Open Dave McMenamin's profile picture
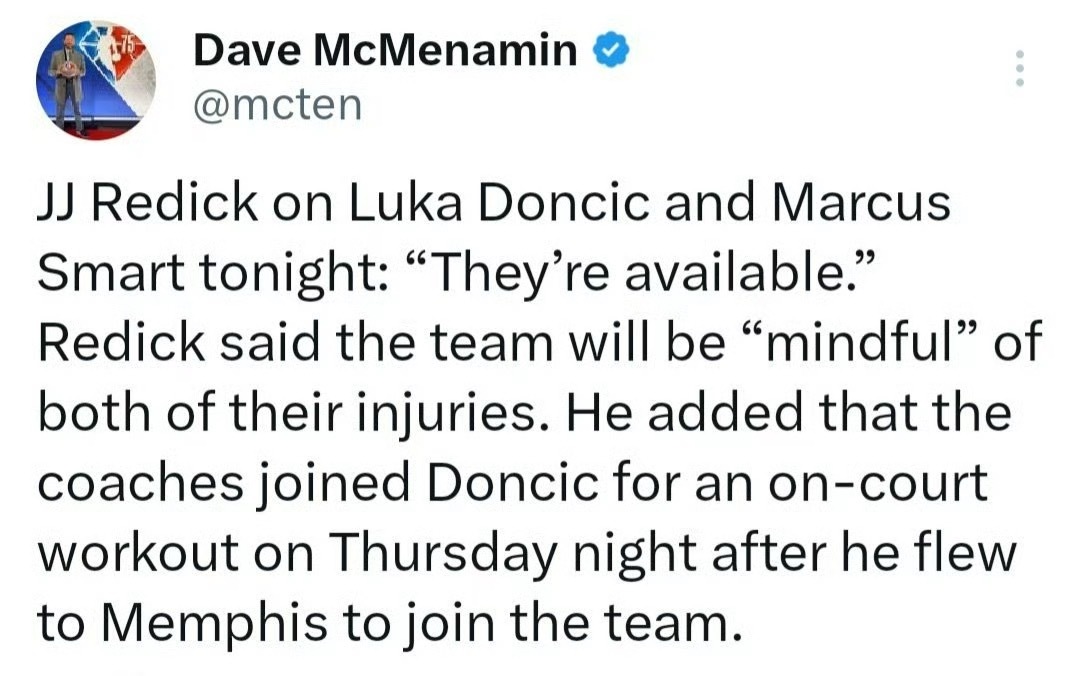 tap(96, 80)
